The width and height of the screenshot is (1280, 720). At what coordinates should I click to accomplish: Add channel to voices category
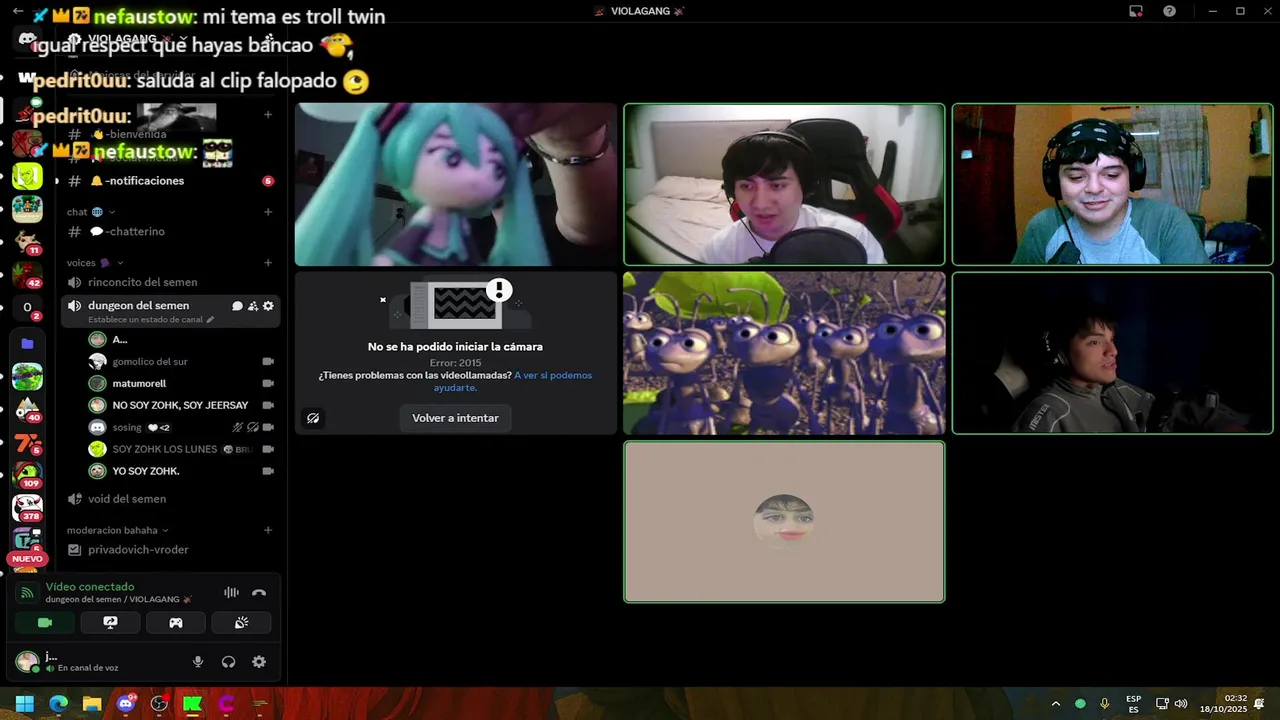[x=268, y=263]
